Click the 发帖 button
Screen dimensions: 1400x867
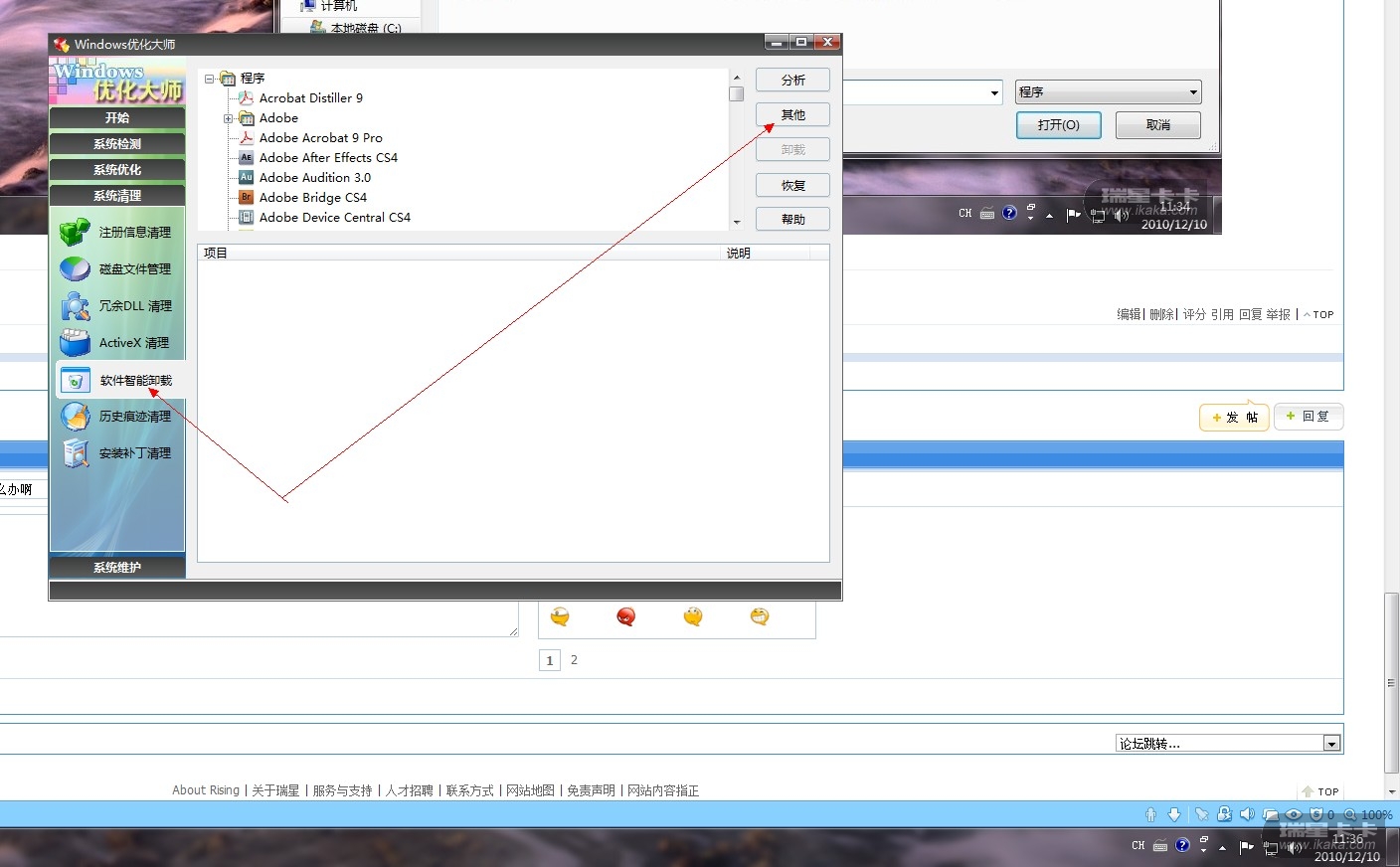coord(1234,418)
